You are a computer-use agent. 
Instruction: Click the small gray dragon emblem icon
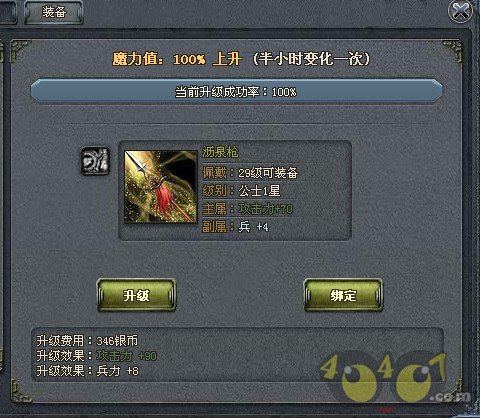coord(95,161)
